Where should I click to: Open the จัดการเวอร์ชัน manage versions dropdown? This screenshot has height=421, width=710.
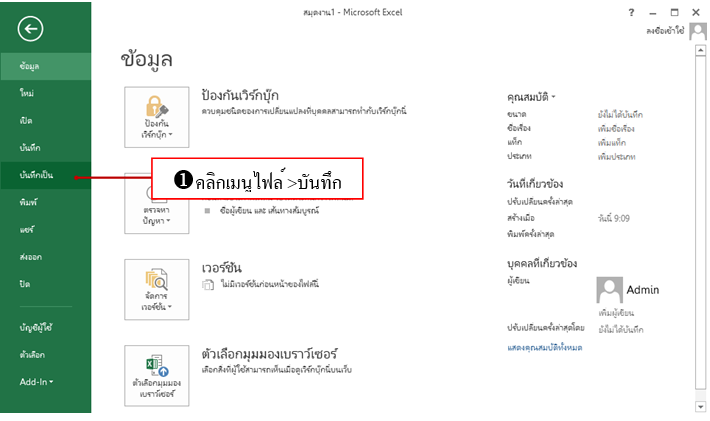coord(157,290)
